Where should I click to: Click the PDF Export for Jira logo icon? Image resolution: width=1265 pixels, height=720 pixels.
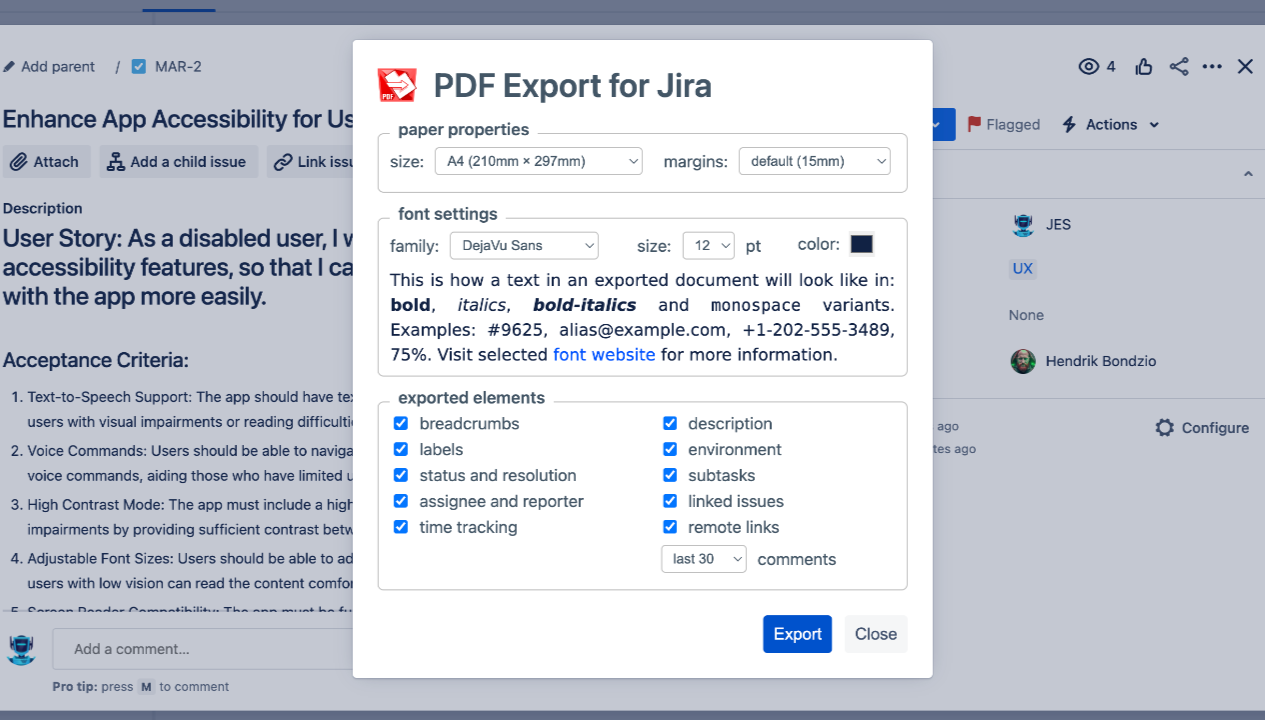pos(397,85)
